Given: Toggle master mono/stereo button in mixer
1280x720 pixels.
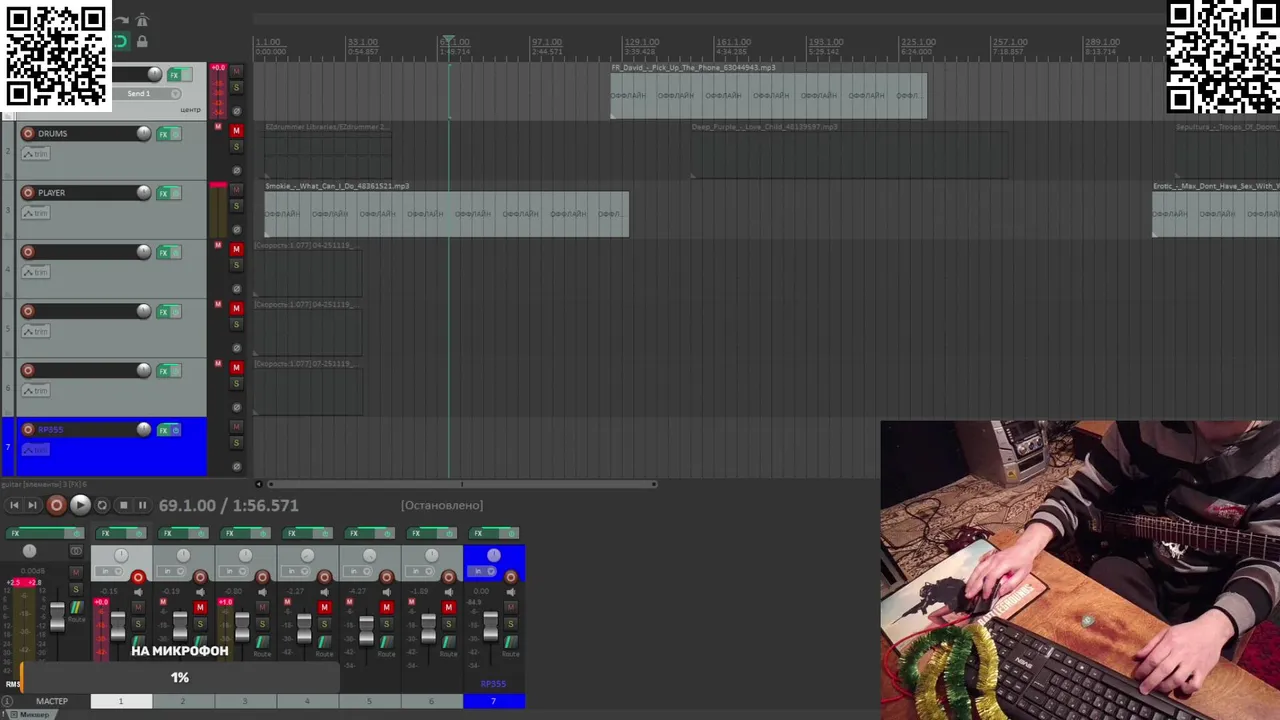Looking at the screenshot, I should (76, 552).
